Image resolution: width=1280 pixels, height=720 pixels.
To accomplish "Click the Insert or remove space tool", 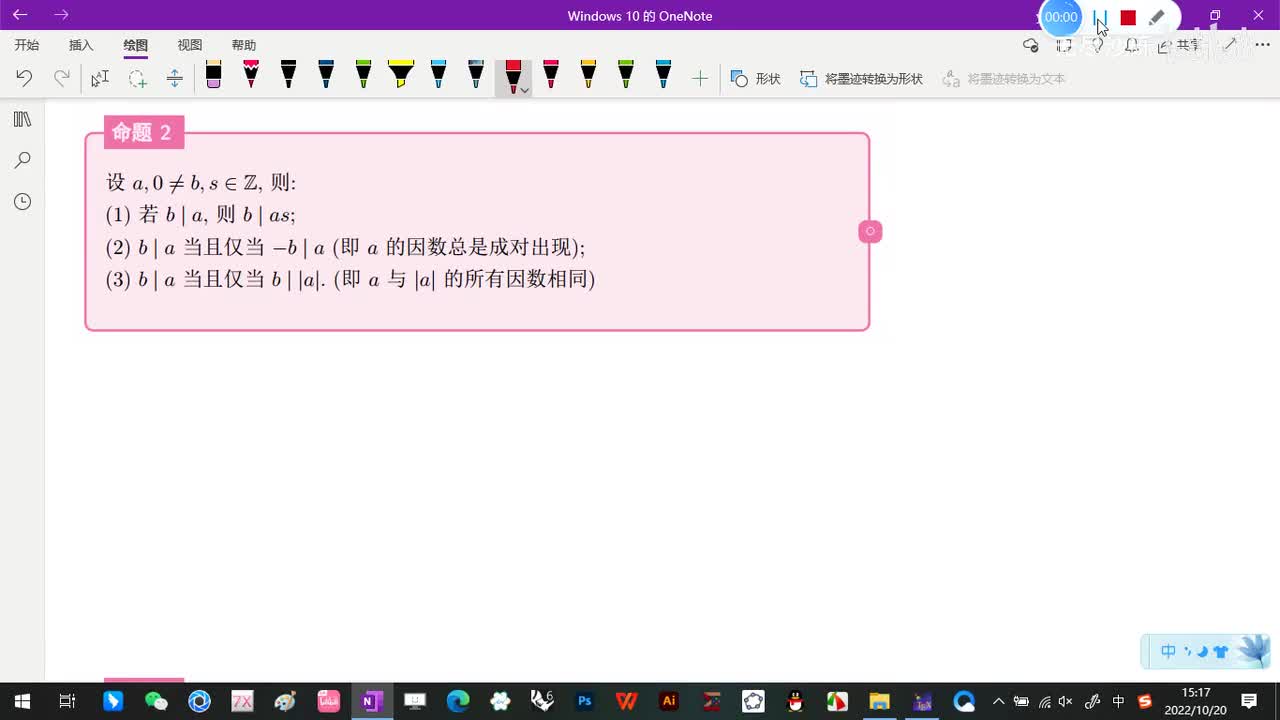I will pyautogui.click(x=174, y=78).
